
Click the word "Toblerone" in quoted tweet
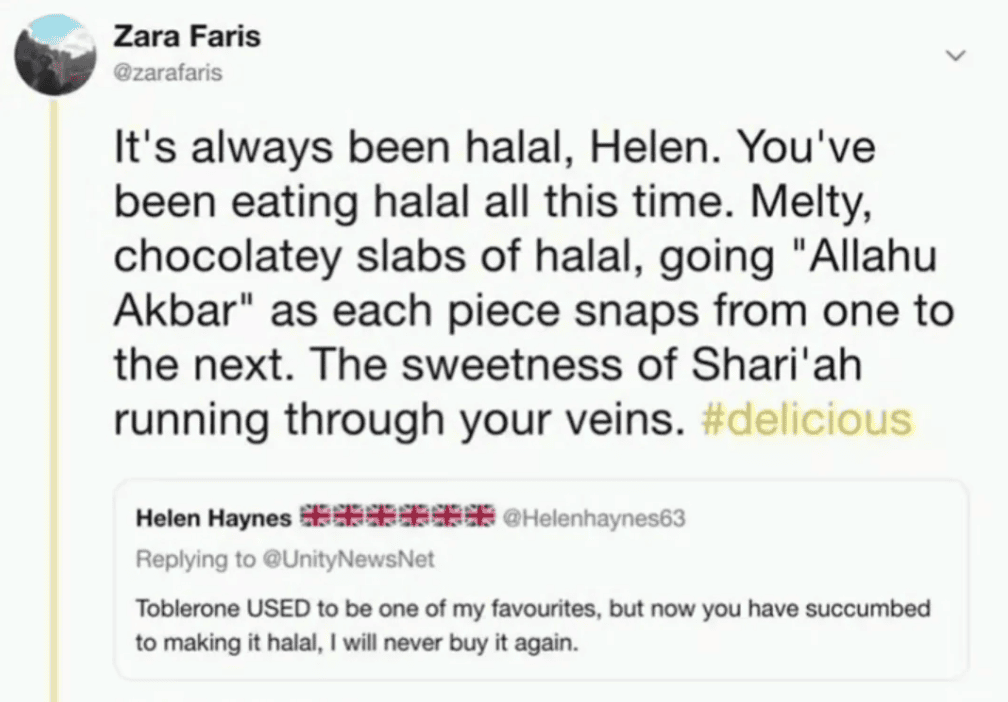click(176, 609)
